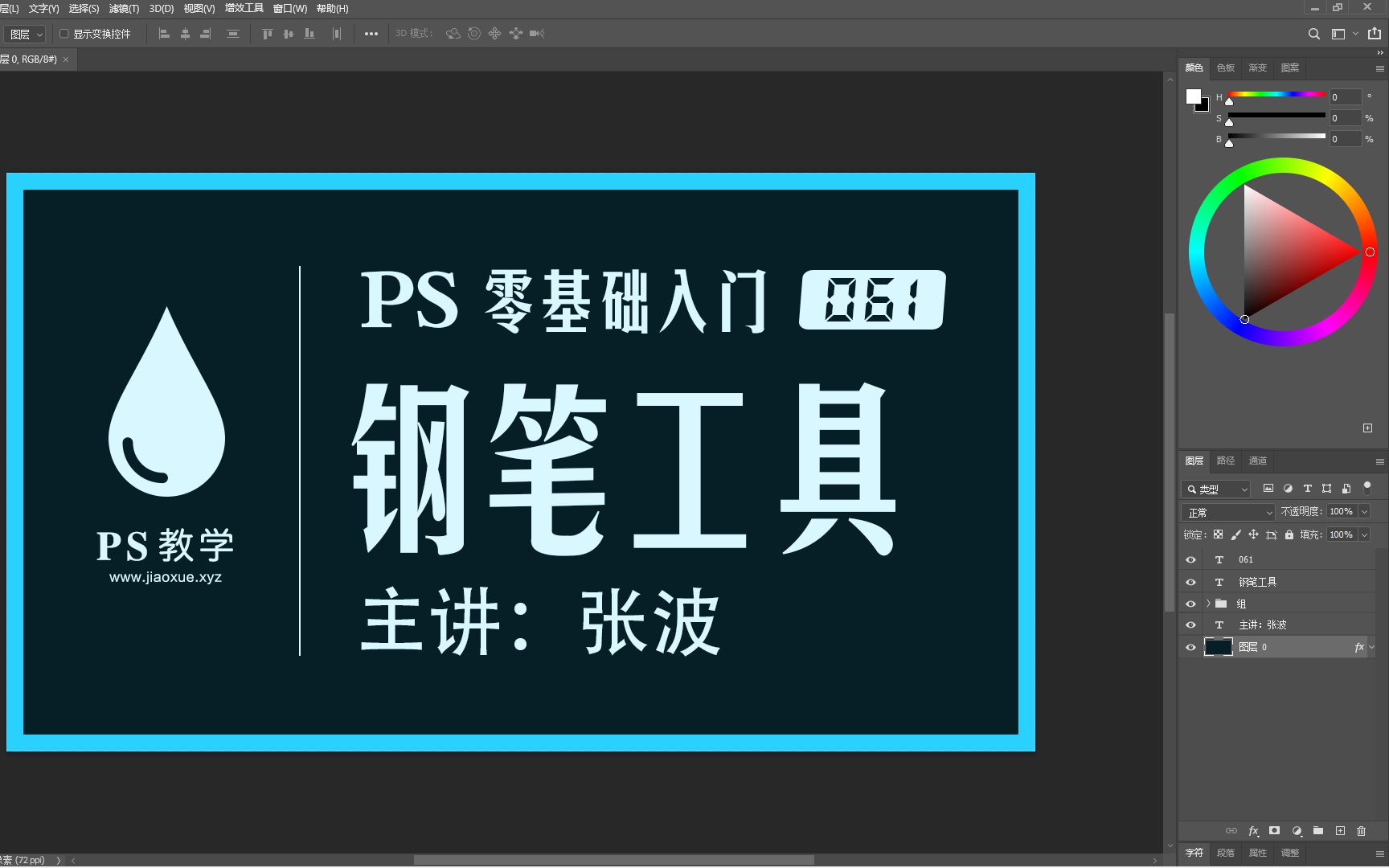Filter layers by shape layer icon

[x=1326, y=489]
